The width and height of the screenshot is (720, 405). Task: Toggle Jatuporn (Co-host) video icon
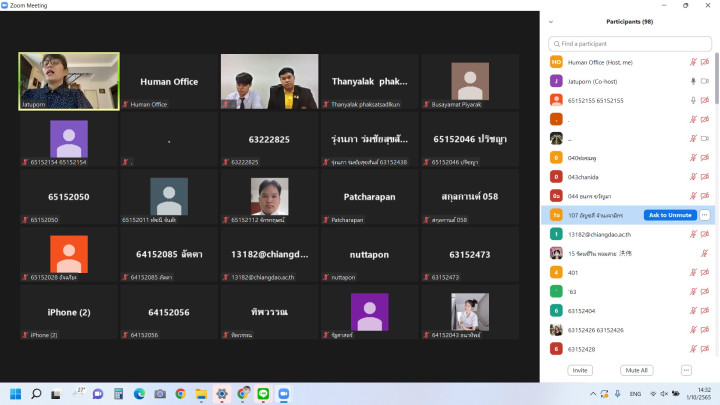705,81
